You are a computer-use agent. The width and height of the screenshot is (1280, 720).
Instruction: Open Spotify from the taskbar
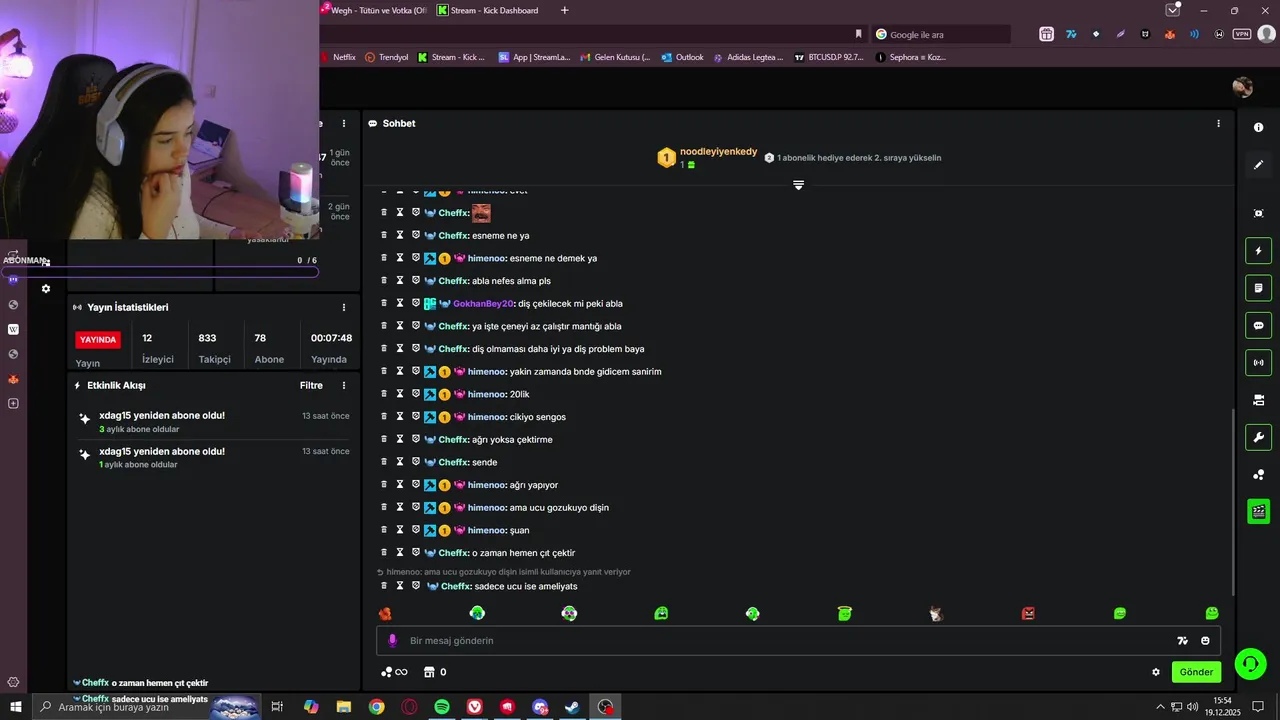click(442, 707)
